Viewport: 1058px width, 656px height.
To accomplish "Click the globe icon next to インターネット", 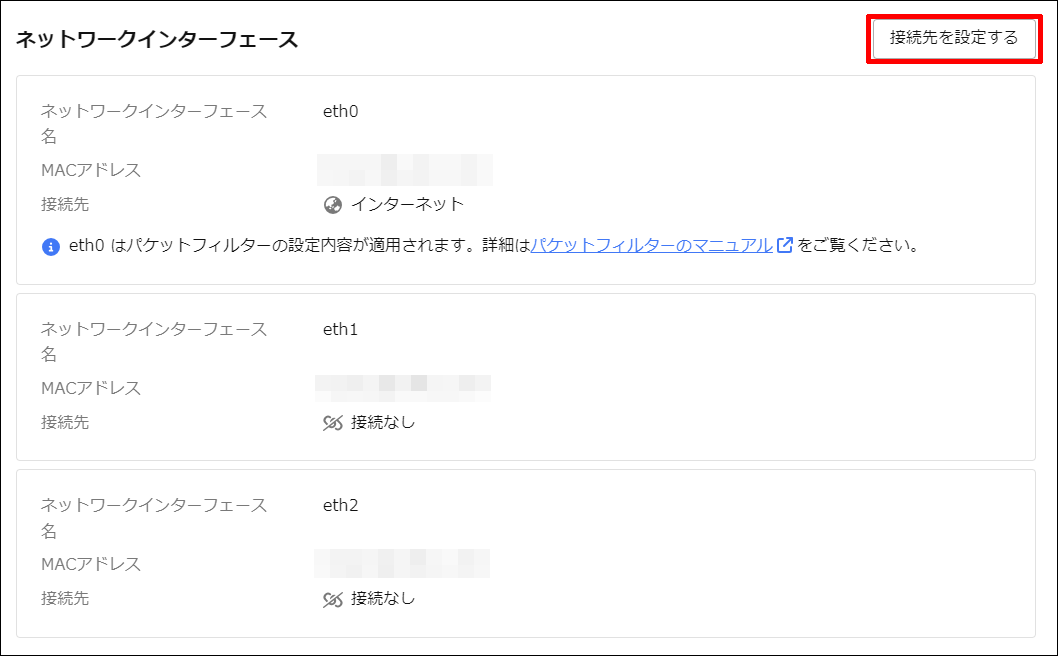I will (333, 204).
